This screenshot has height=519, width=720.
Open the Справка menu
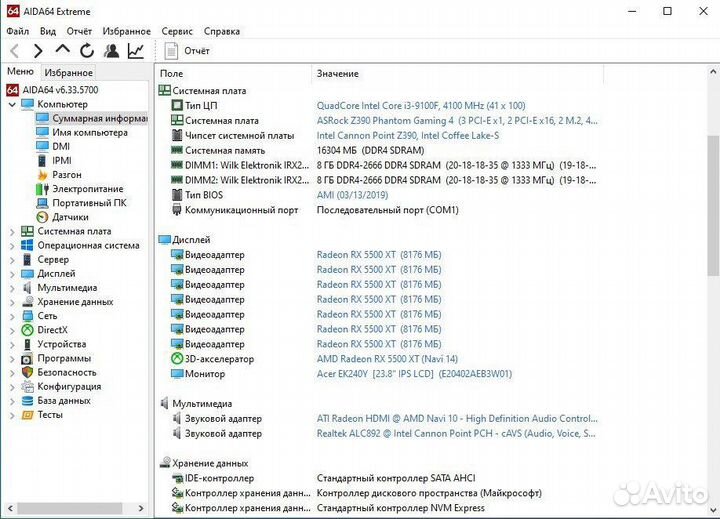[222, 31]
